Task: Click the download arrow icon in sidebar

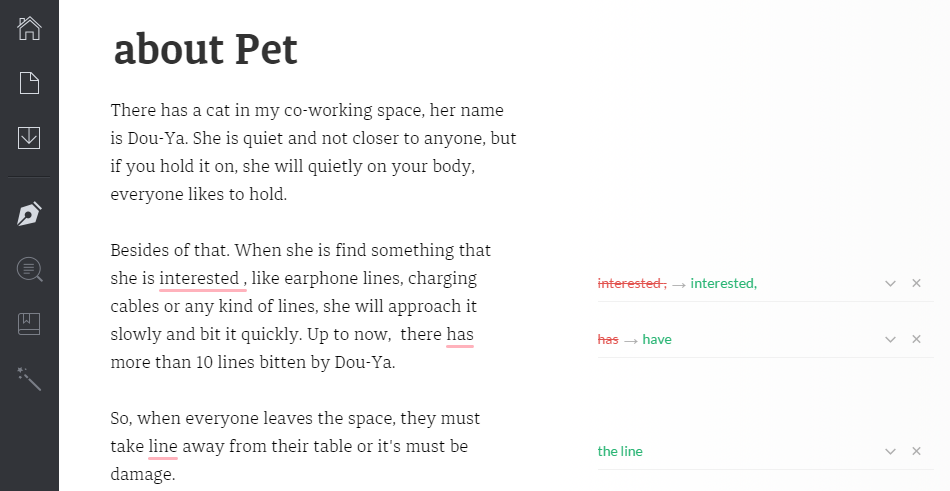Action: point(29,138)
